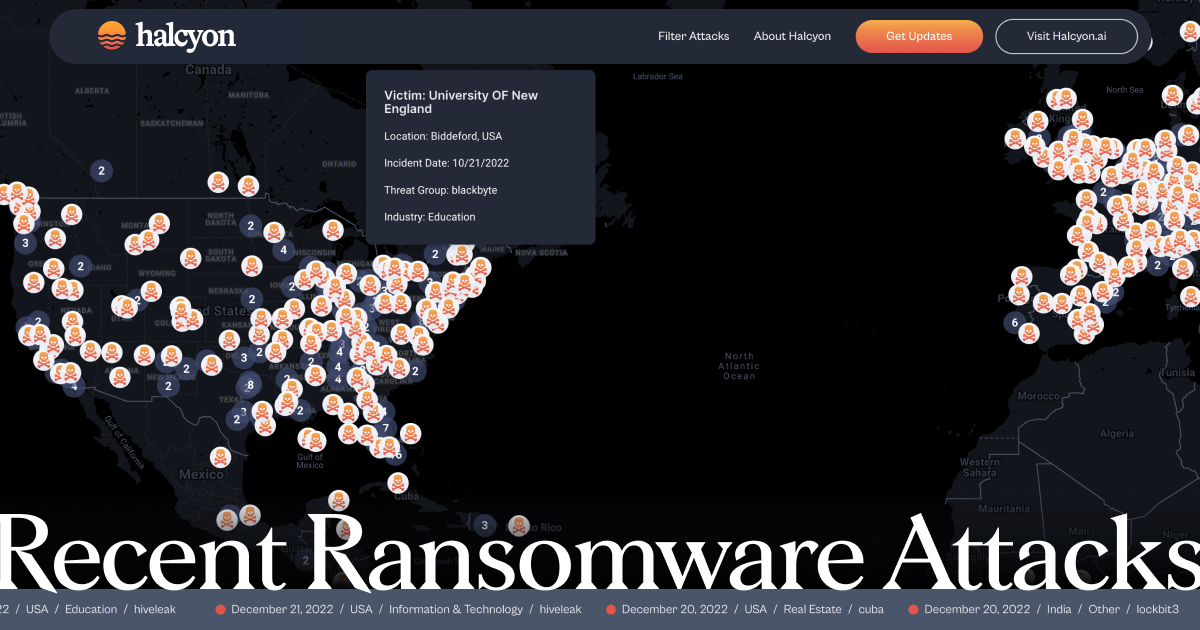Click the halcyon logo
The width and height of the screenshot is (1200, 630).
[167, 36]
